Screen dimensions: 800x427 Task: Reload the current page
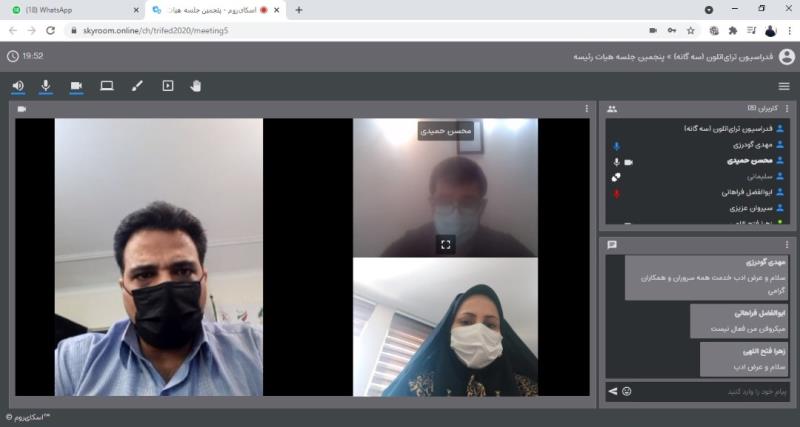pos(51,31)
